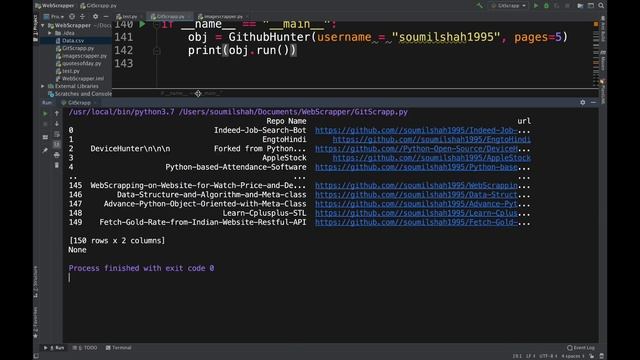Image resolution: width=640 pixels, height=360 pixels.
Task: Open the Python-Open-Source DeviceHunter link
Action: 416,149
